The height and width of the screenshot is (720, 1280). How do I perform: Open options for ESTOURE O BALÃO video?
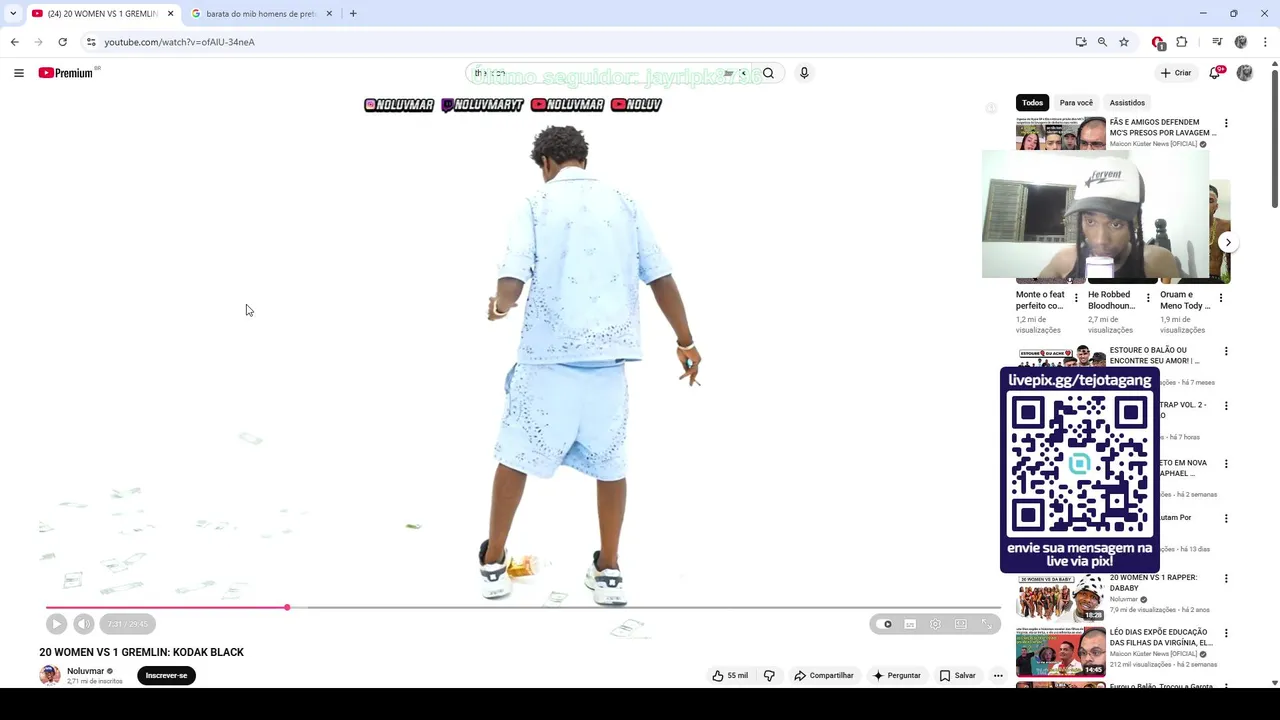1226,352
